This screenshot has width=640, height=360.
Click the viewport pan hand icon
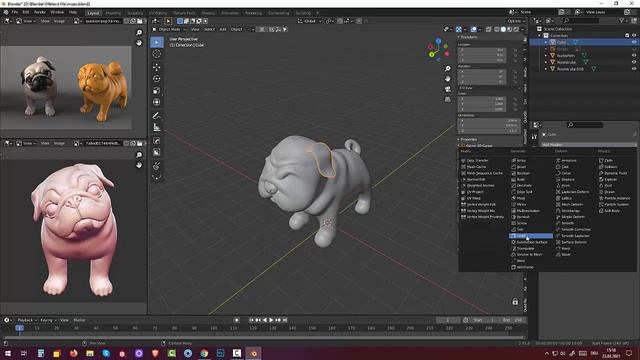click(x=448, y=78)
